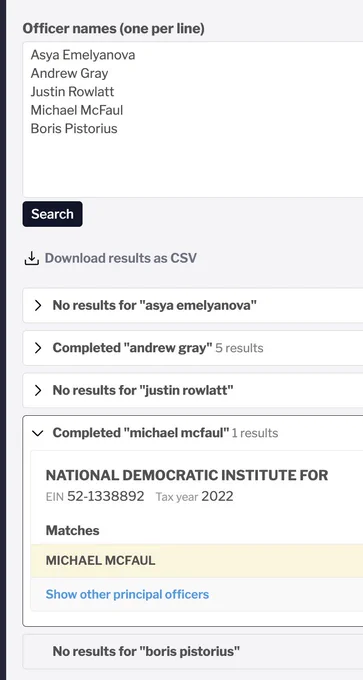This screenshot has height=680, width=363.
Task: Click the 5 results count label
Action: [239, 348]
